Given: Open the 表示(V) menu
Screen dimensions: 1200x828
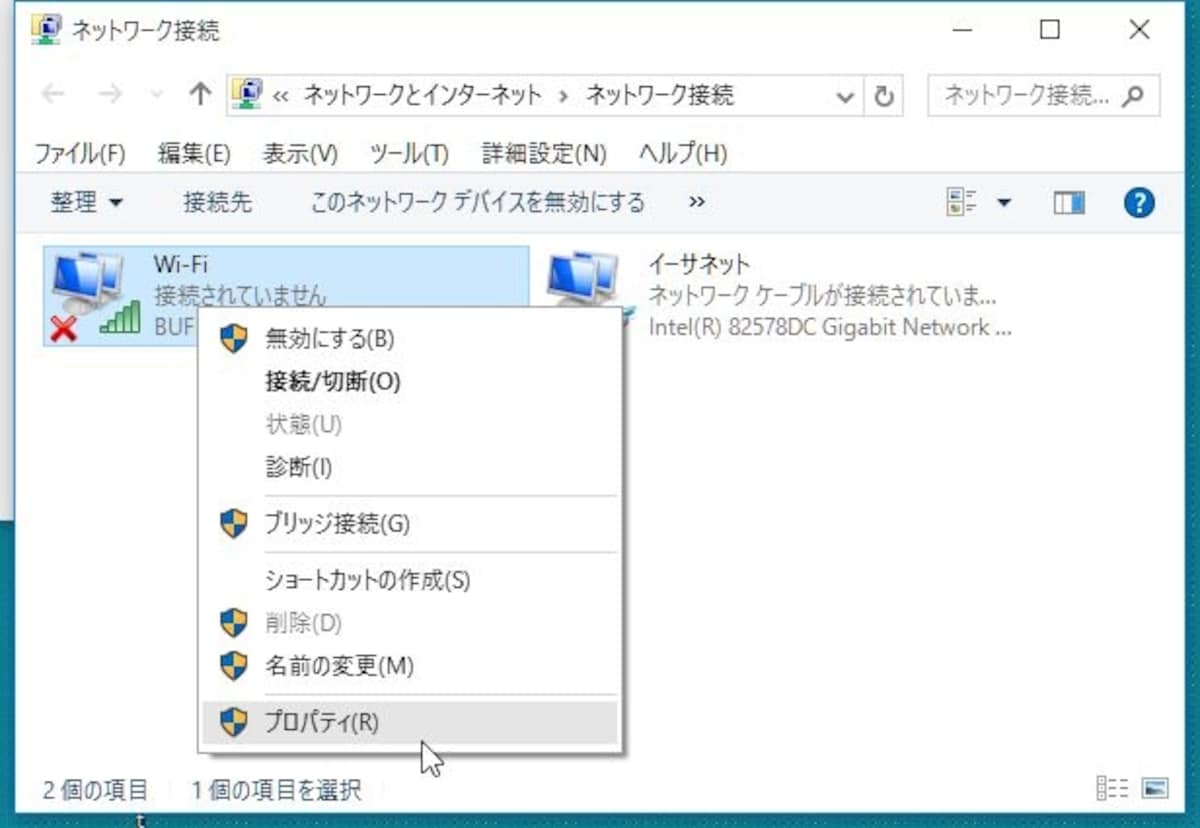Looking at the screenshot, I should [300, 153].
